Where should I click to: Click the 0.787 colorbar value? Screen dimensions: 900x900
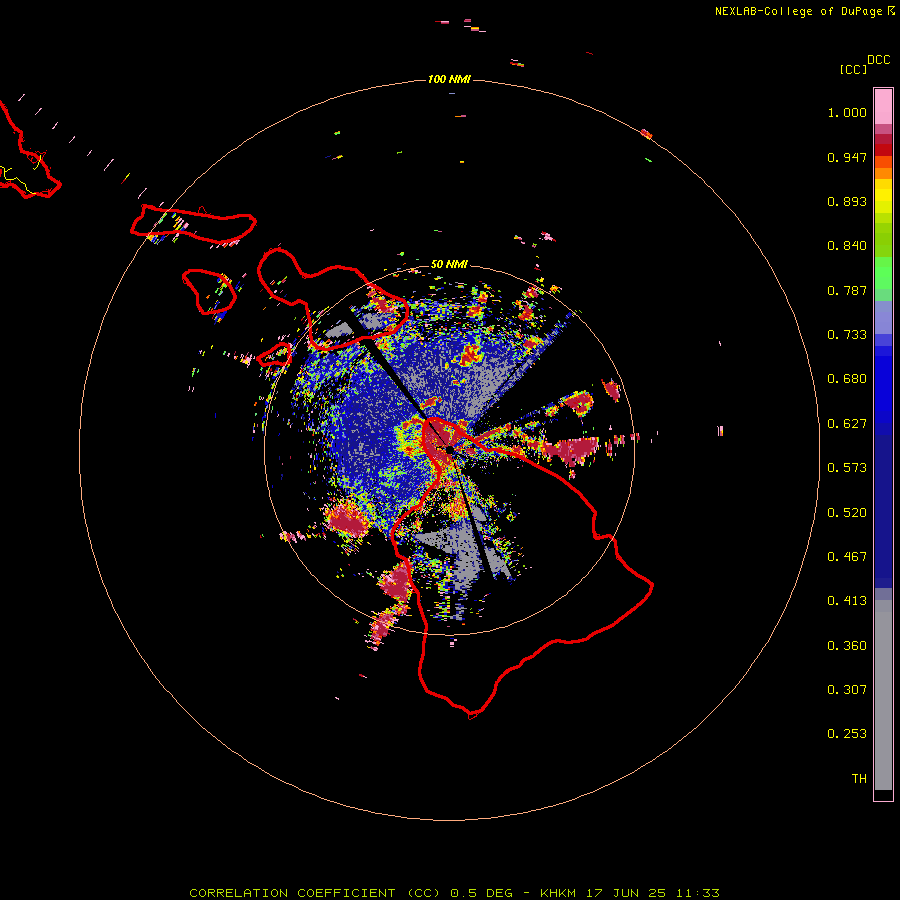(x=847, y=290)
